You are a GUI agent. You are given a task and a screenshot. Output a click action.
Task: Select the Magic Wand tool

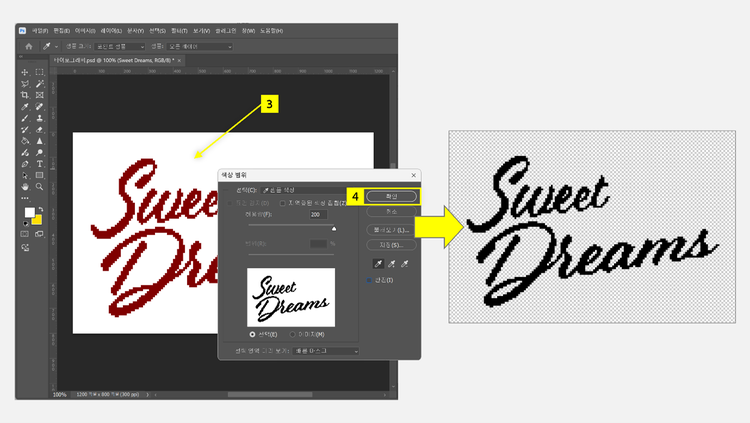(x=40, y=84)
